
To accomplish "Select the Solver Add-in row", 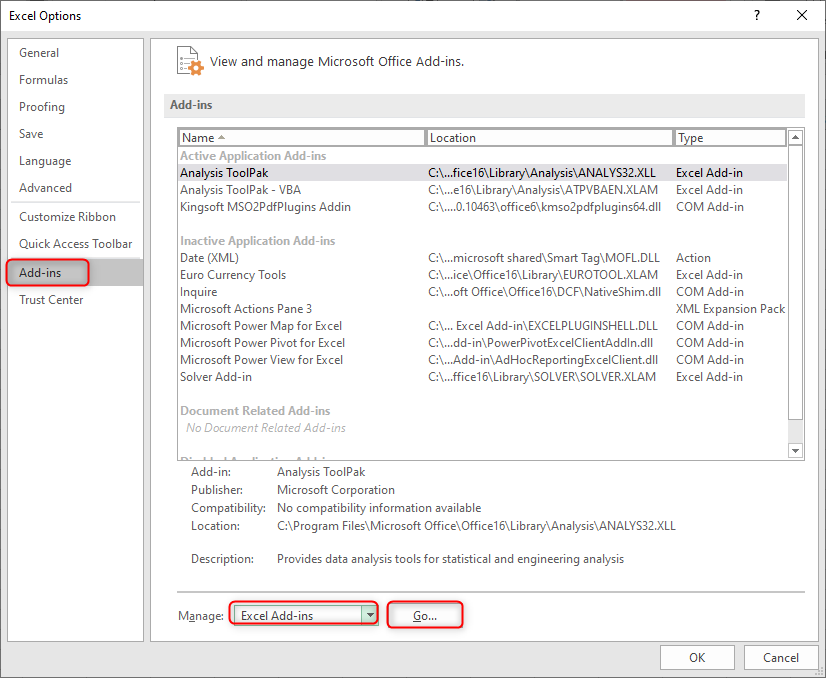I will coord(482,377).
